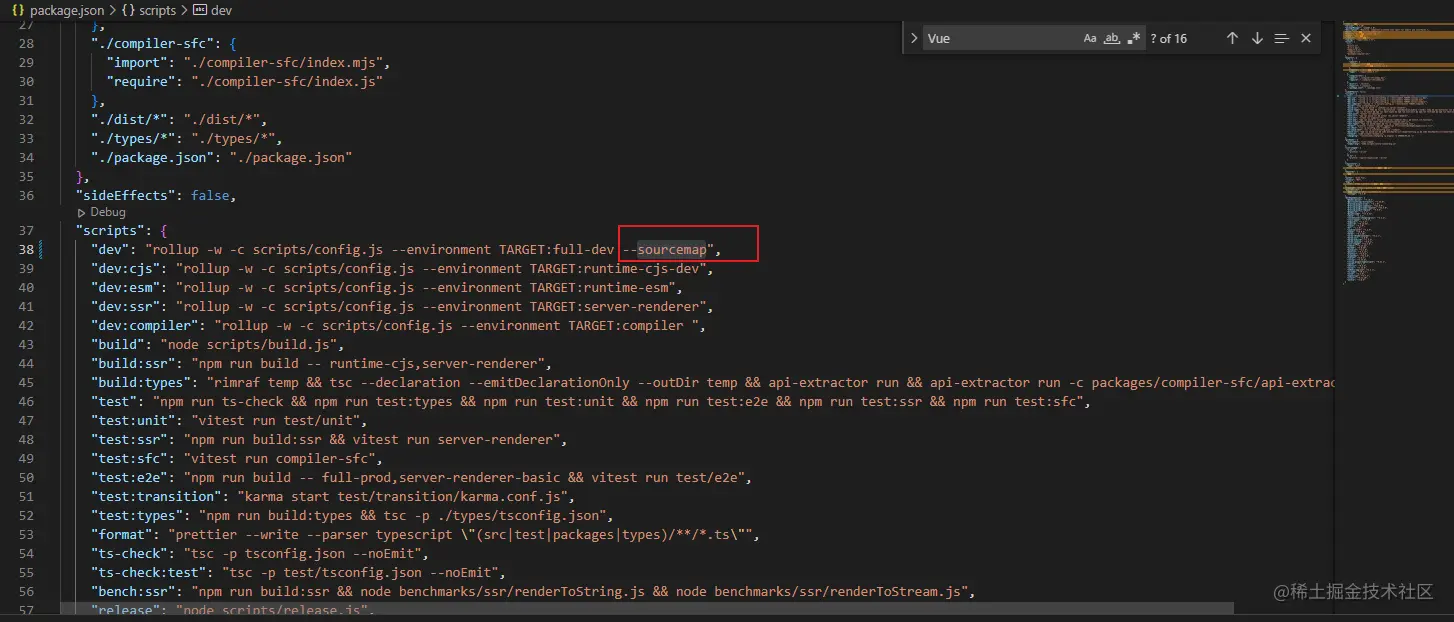Click line number 28 in gutter
This screenshot has height=622, width=1454.
[x=26, y=43]
